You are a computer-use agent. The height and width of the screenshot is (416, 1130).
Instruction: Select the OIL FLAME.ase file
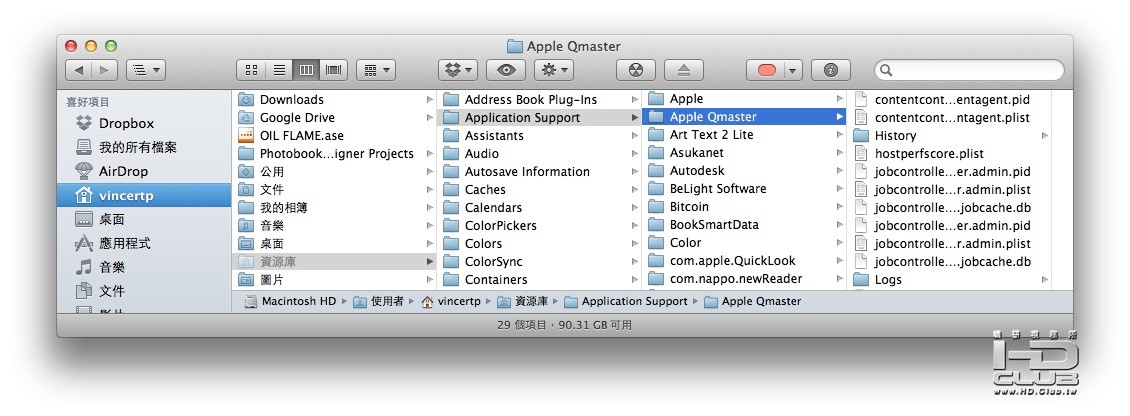pyautogui.click(x=334, y=136)
